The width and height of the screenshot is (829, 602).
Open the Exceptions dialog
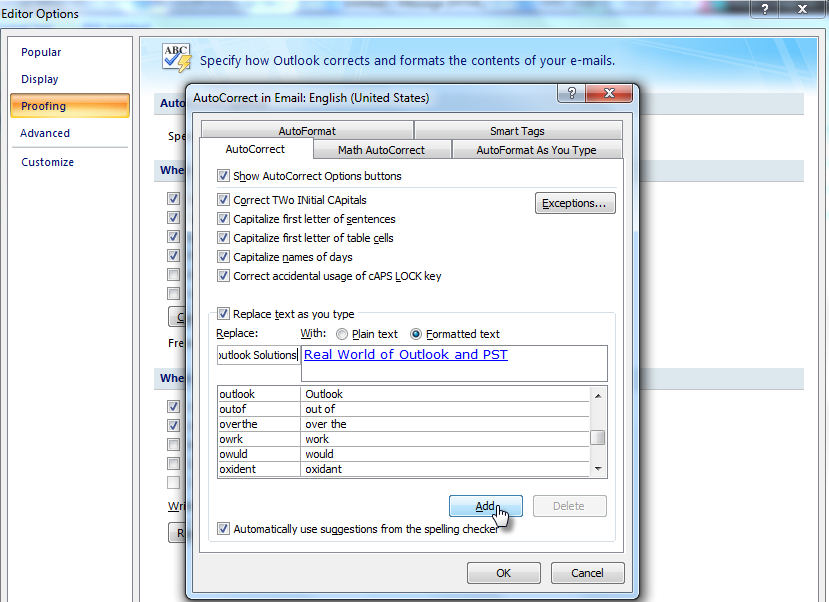[x=575, y=202]
